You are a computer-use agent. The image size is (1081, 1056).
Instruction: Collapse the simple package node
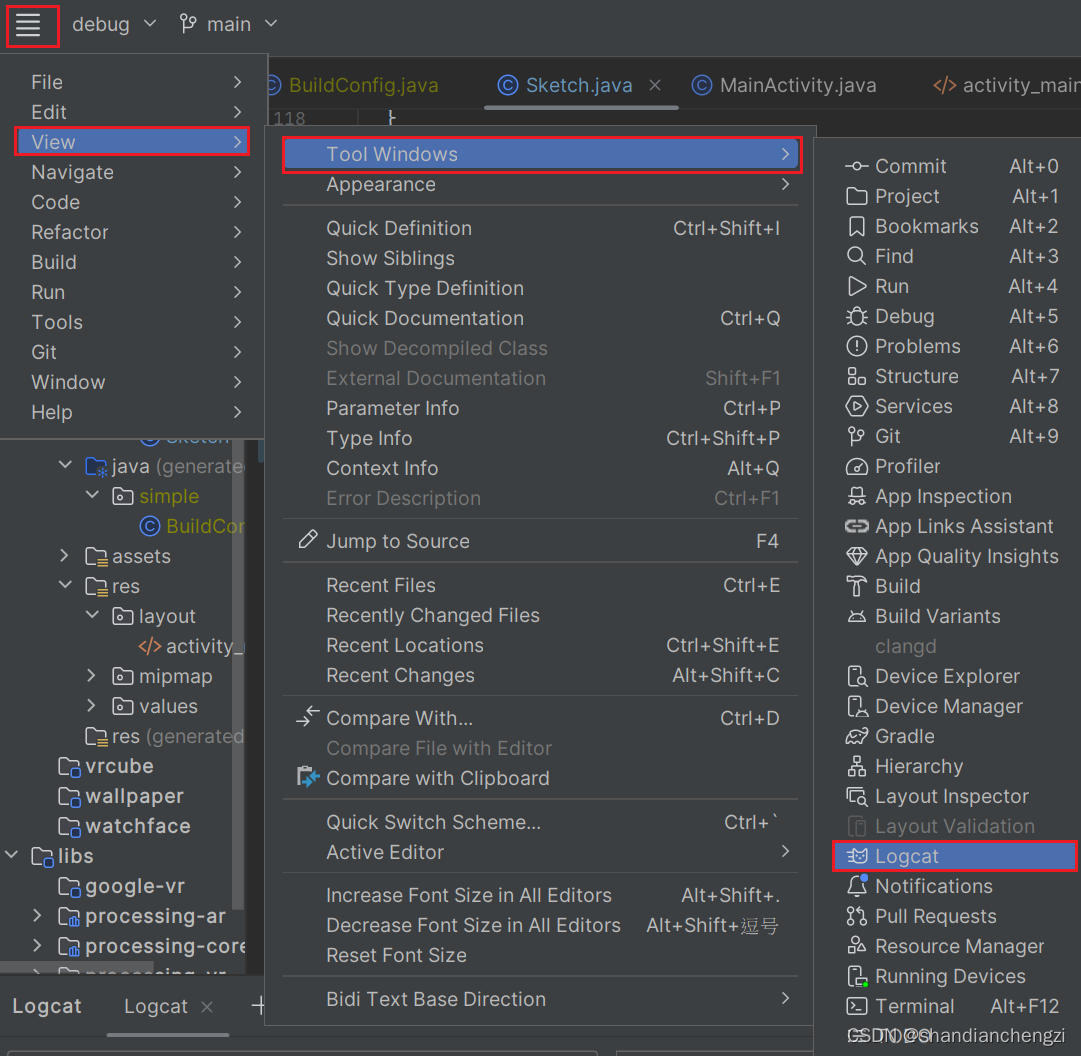92,495
